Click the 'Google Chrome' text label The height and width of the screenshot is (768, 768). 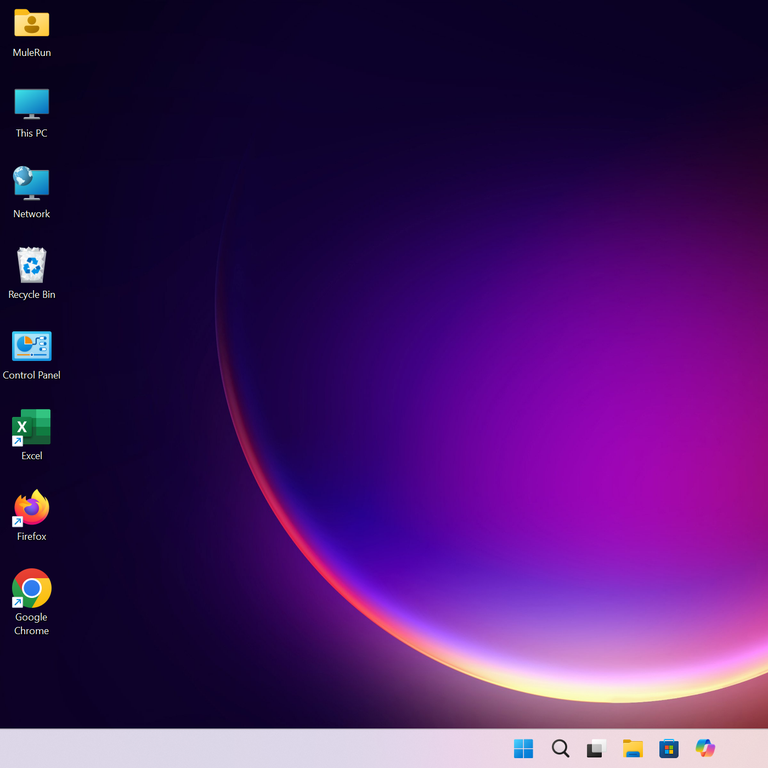[31, 624]
